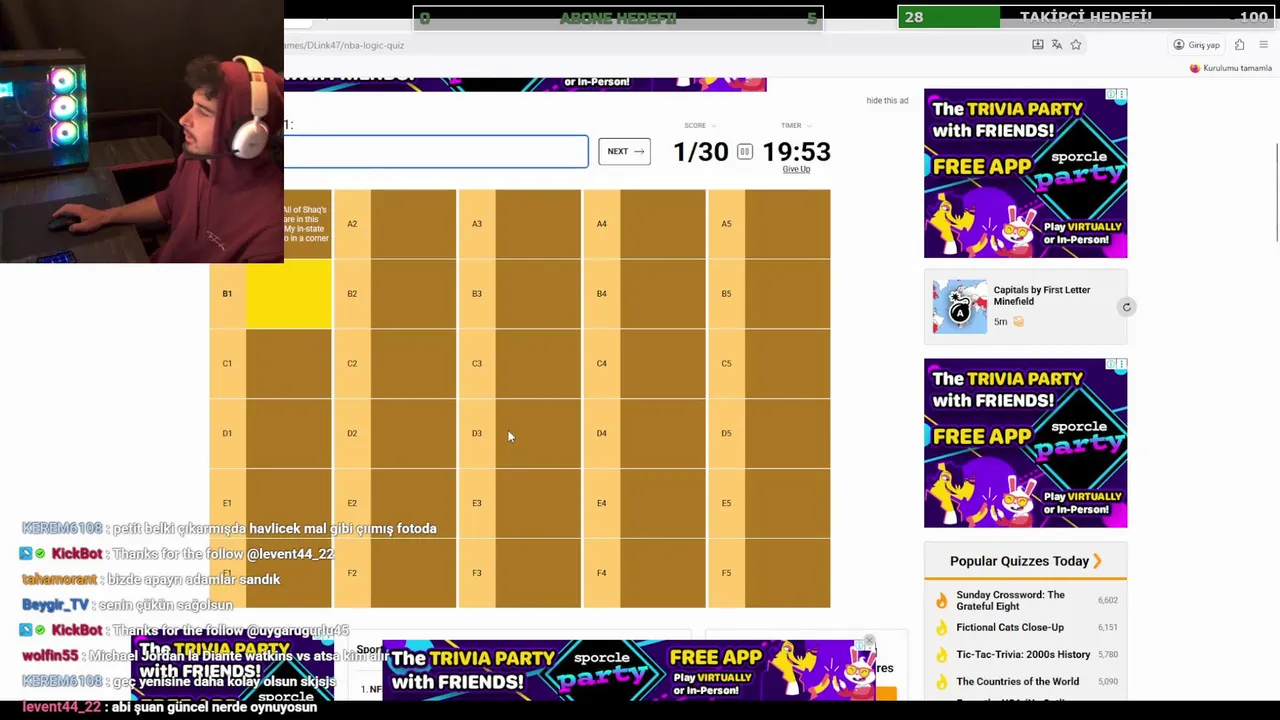Select grid cell F5
1280x720 pixels.
769,574
